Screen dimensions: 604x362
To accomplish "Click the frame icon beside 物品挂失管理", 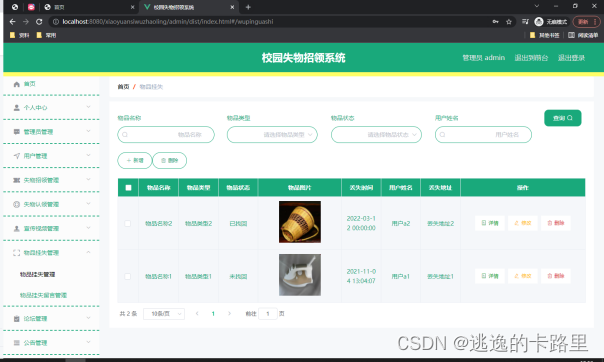I will [17, 253].
